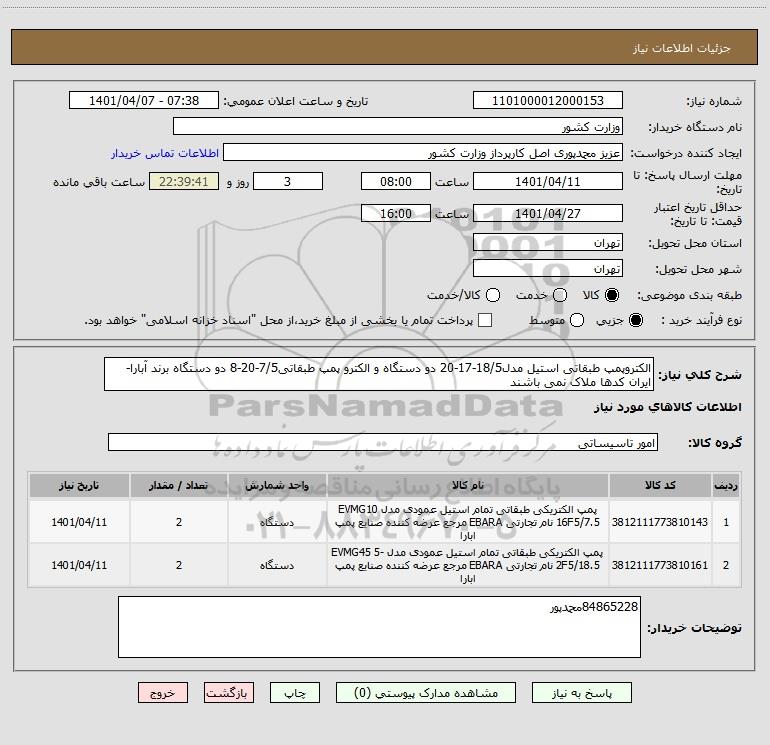
Task: Click the دستگاه unit cell in row 2
Action: pyautogui.click(x=277, y=565)
